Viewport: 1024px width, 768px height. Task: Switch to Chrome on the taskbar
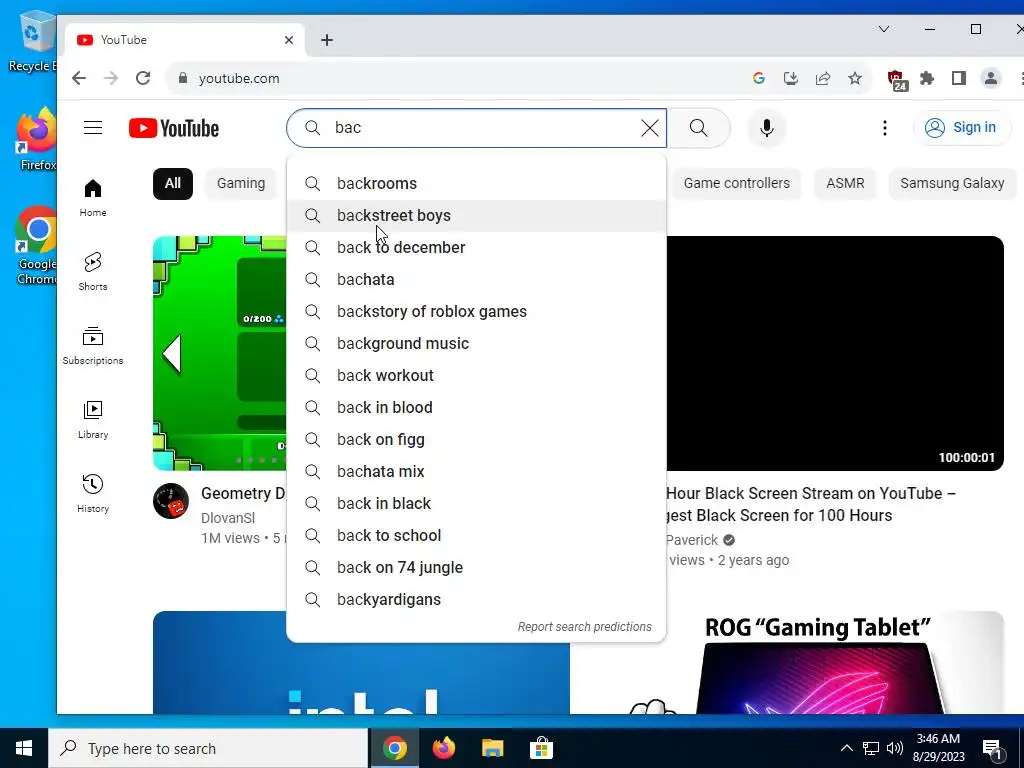tap(394, 748)
